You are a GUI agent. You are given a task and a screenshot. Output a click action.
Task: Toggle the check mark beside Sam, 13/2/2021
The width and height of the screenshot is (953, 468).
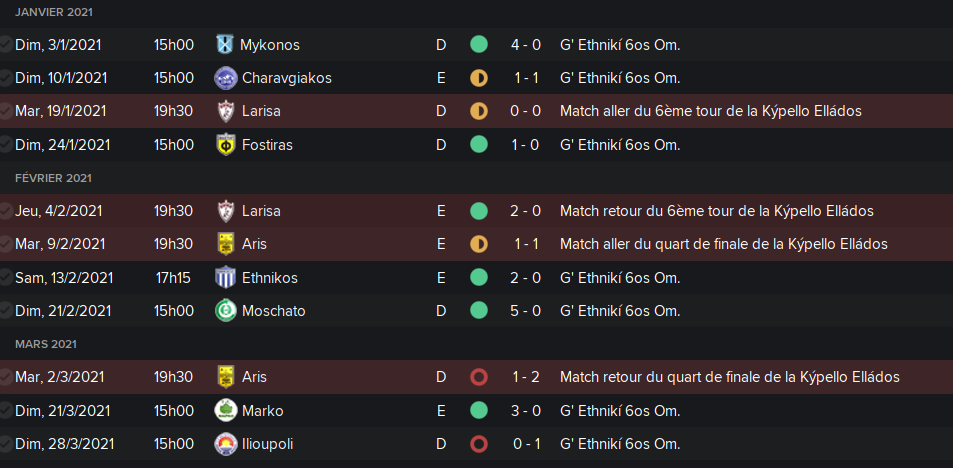(x=7, y=278)
